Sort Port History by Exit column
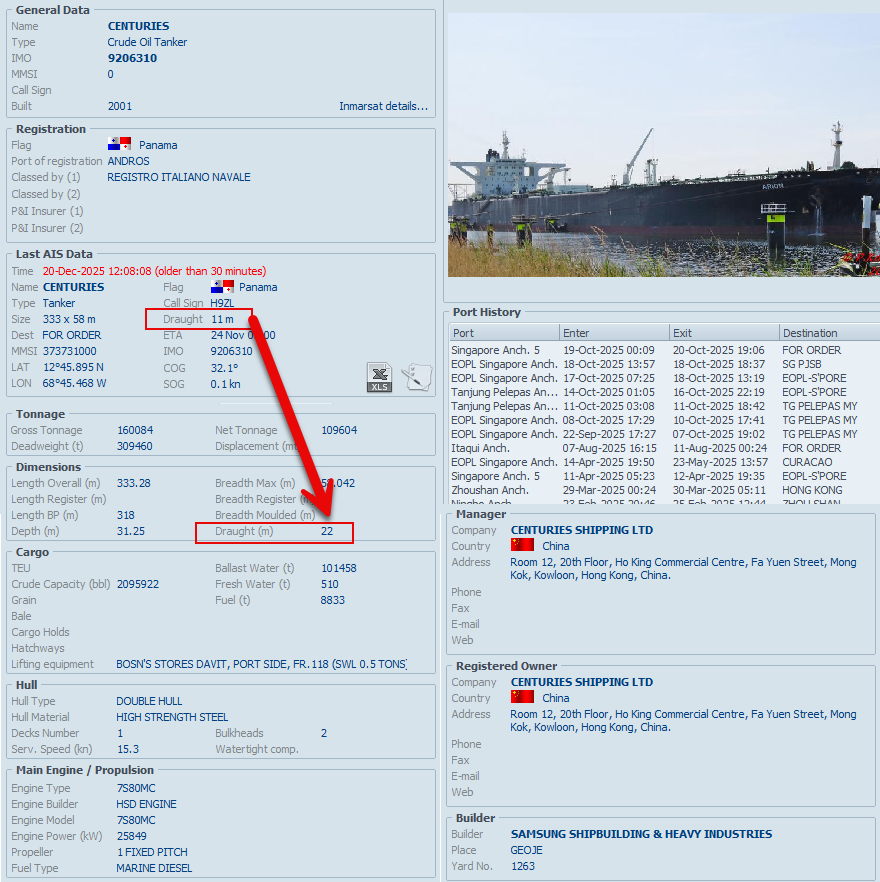This screenshot has height=882, width=880. 724,332
